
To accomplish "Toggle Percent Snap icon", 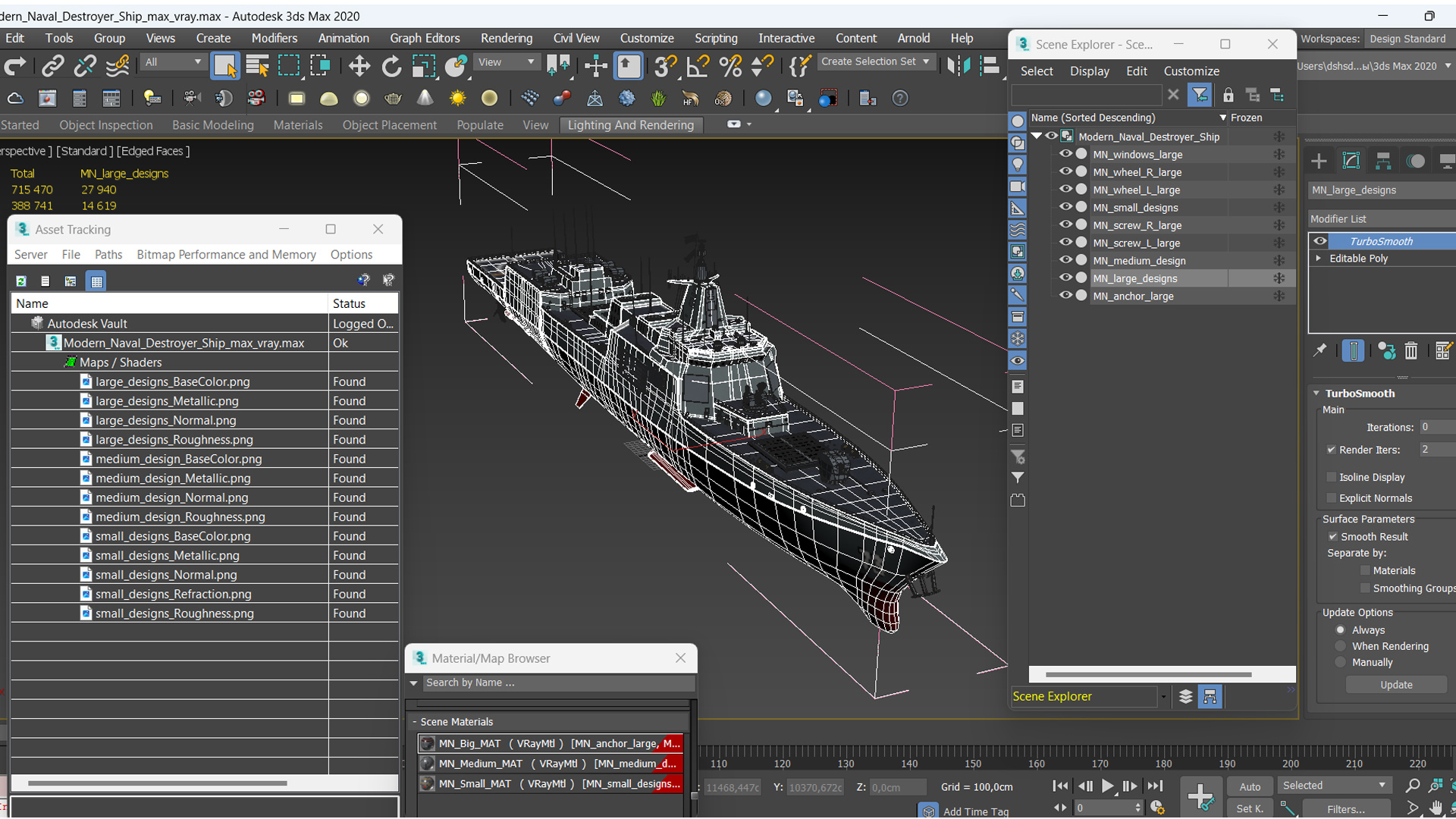I will coord(730,67).
